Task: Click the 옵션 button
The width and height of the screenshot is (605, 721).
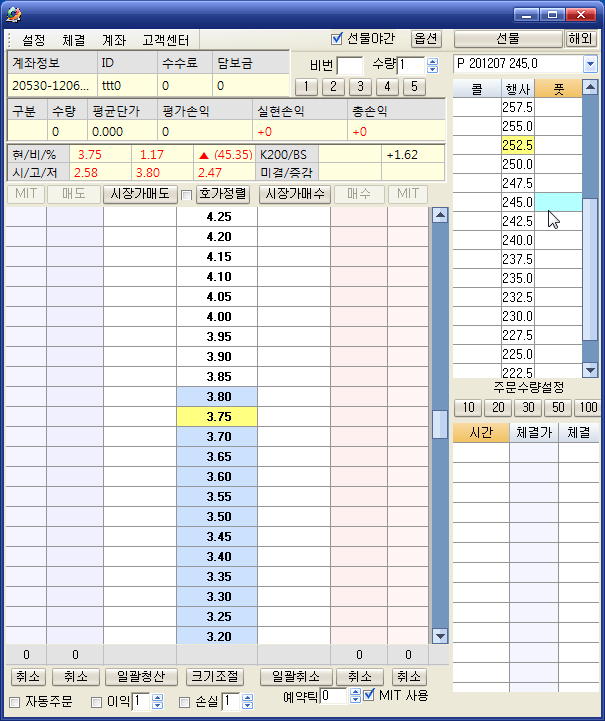Action: tap(426, 39)
